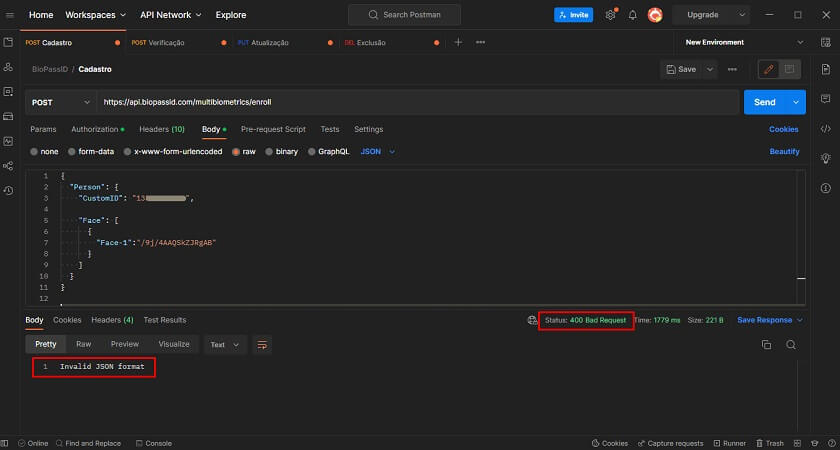The width and height of the screenshot is (840, 450).
Task: Open the environment quick look icon
Action: pyautogui.click(x=826, y=42)
